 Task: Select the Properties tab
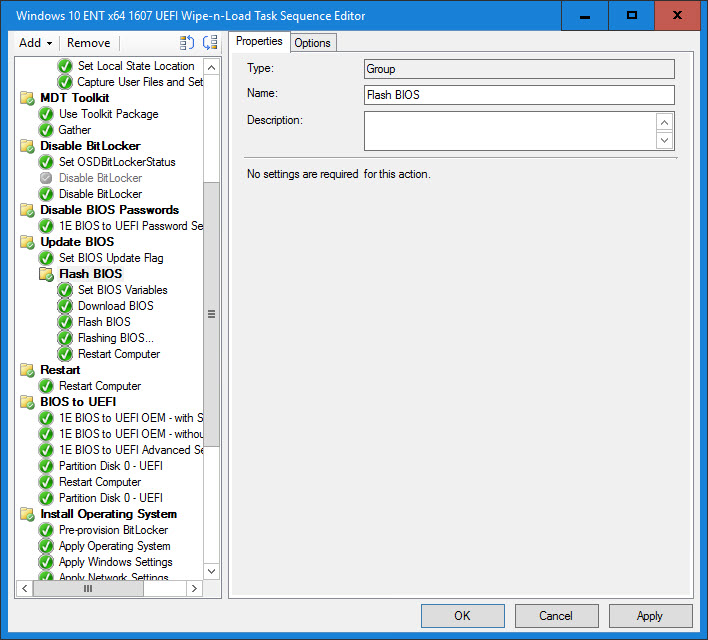(259, 42)
